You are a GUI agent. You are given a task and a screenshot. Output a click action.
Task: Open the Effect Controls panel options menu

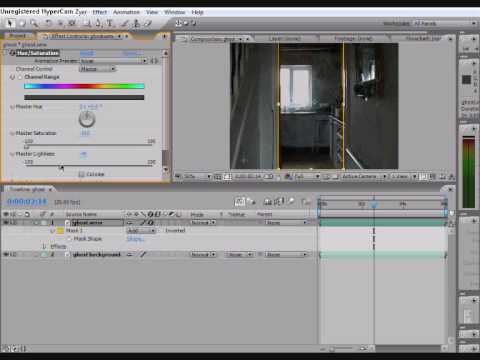pos(164,36)
